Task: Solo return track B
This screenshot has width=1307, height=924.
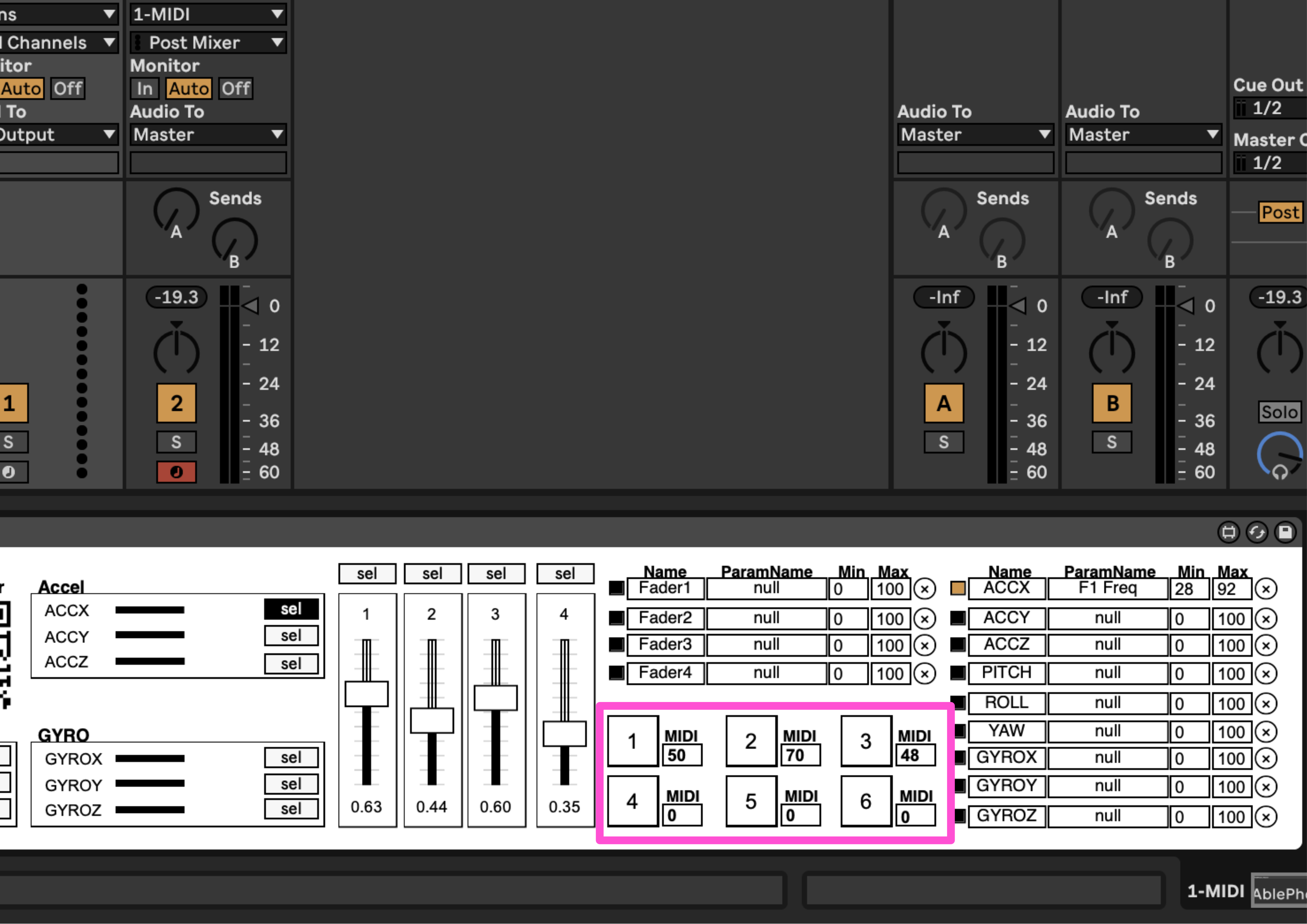Action: (1112, 442)
